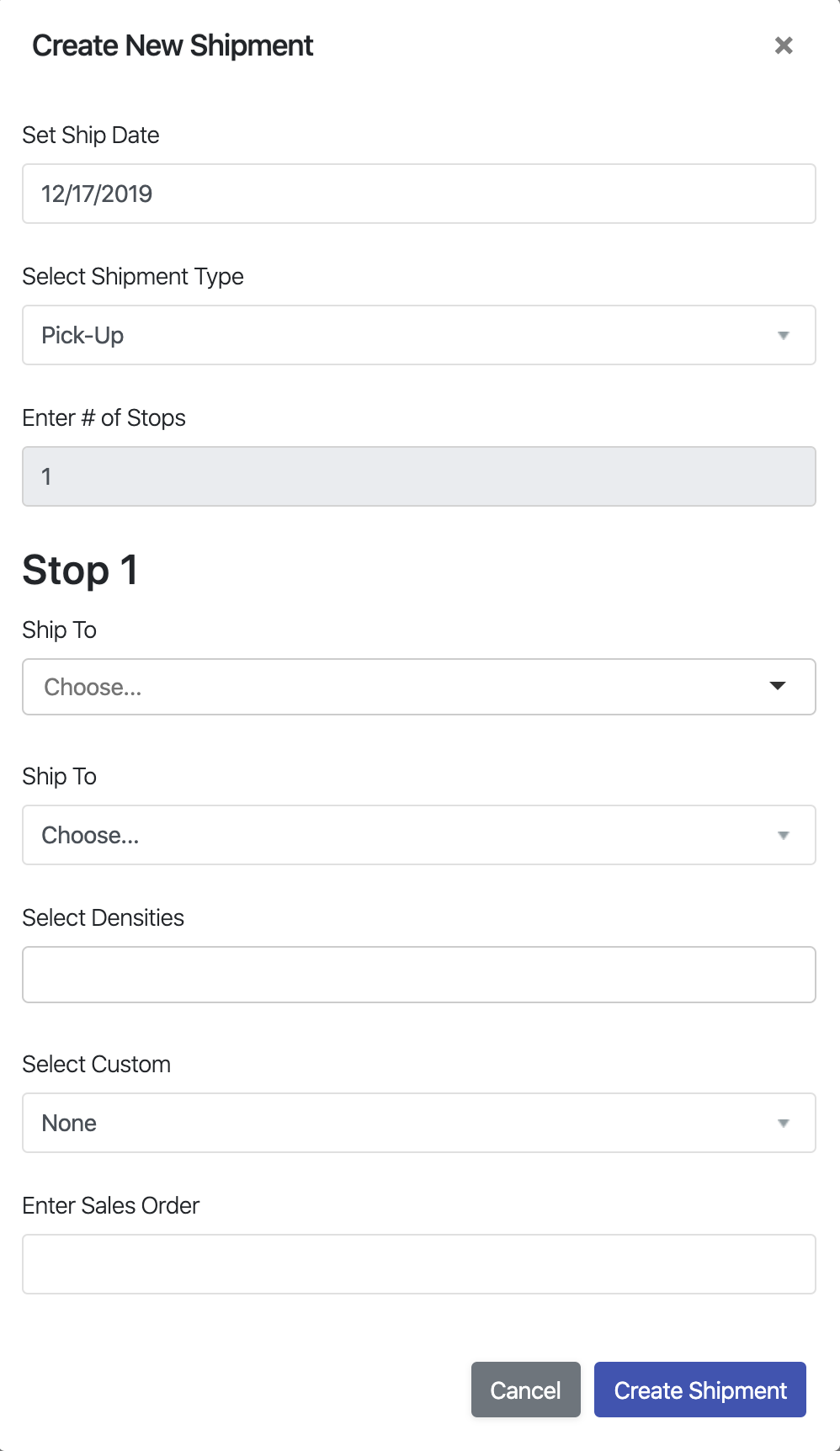Open the Select Shipment Type dropdown
Screen dimensions: 840x1451
point(419,335)
